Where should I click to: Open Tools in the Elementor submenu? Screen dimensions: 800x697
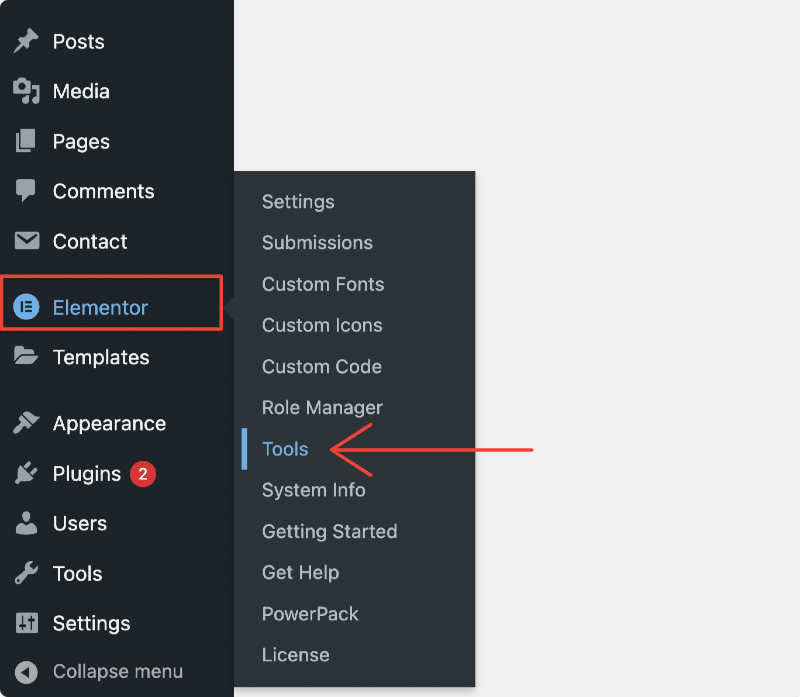[x=285, y=449]
